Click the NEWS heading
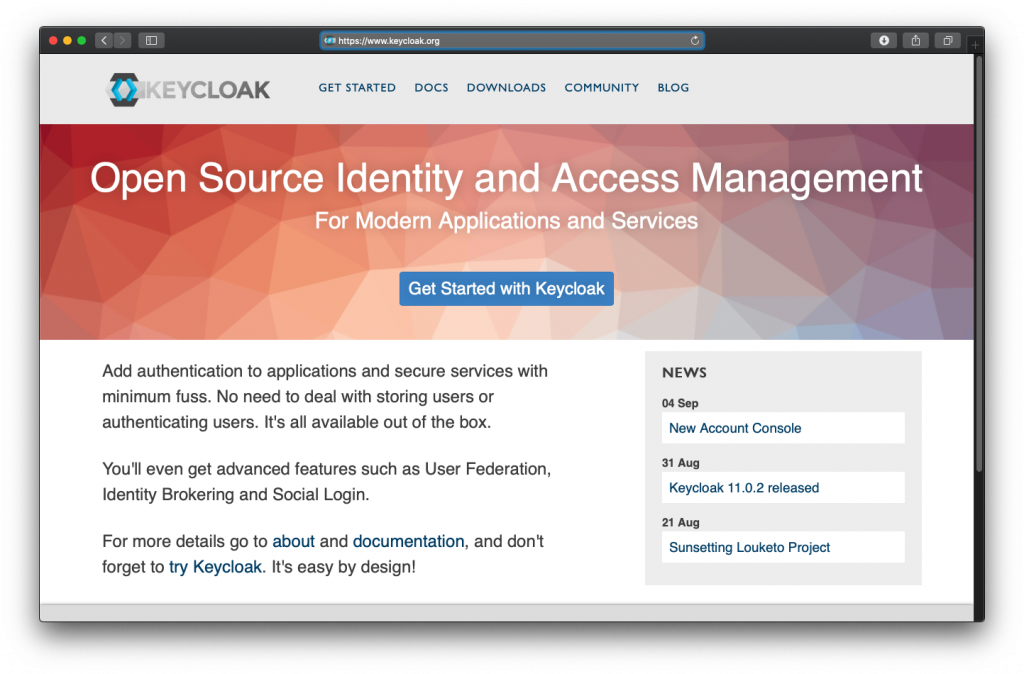 [x=684, y=373]
